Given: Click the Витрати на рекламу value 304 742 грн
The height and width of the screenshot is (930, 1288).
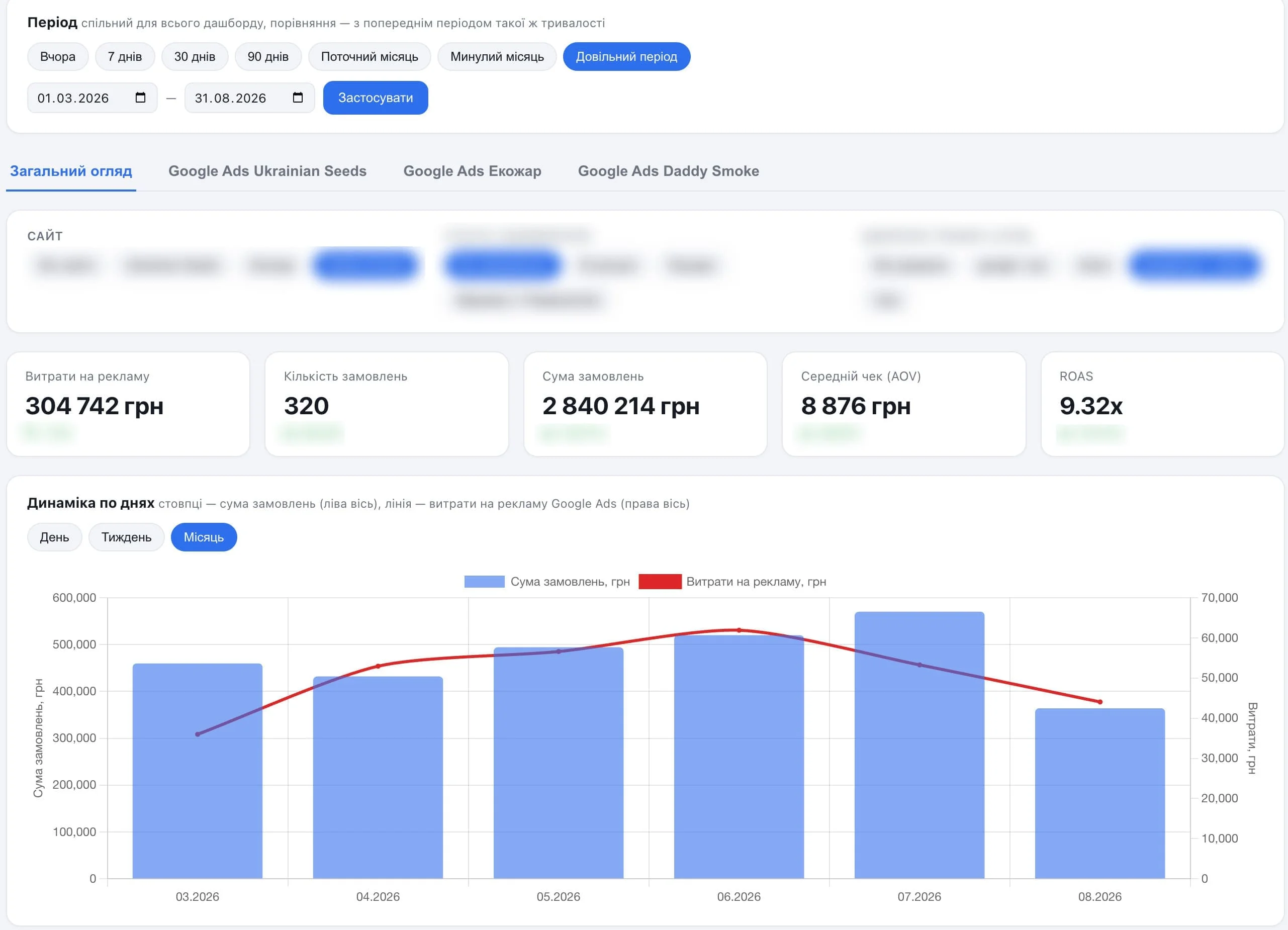Looking at the screenshot, I should 95,406.
